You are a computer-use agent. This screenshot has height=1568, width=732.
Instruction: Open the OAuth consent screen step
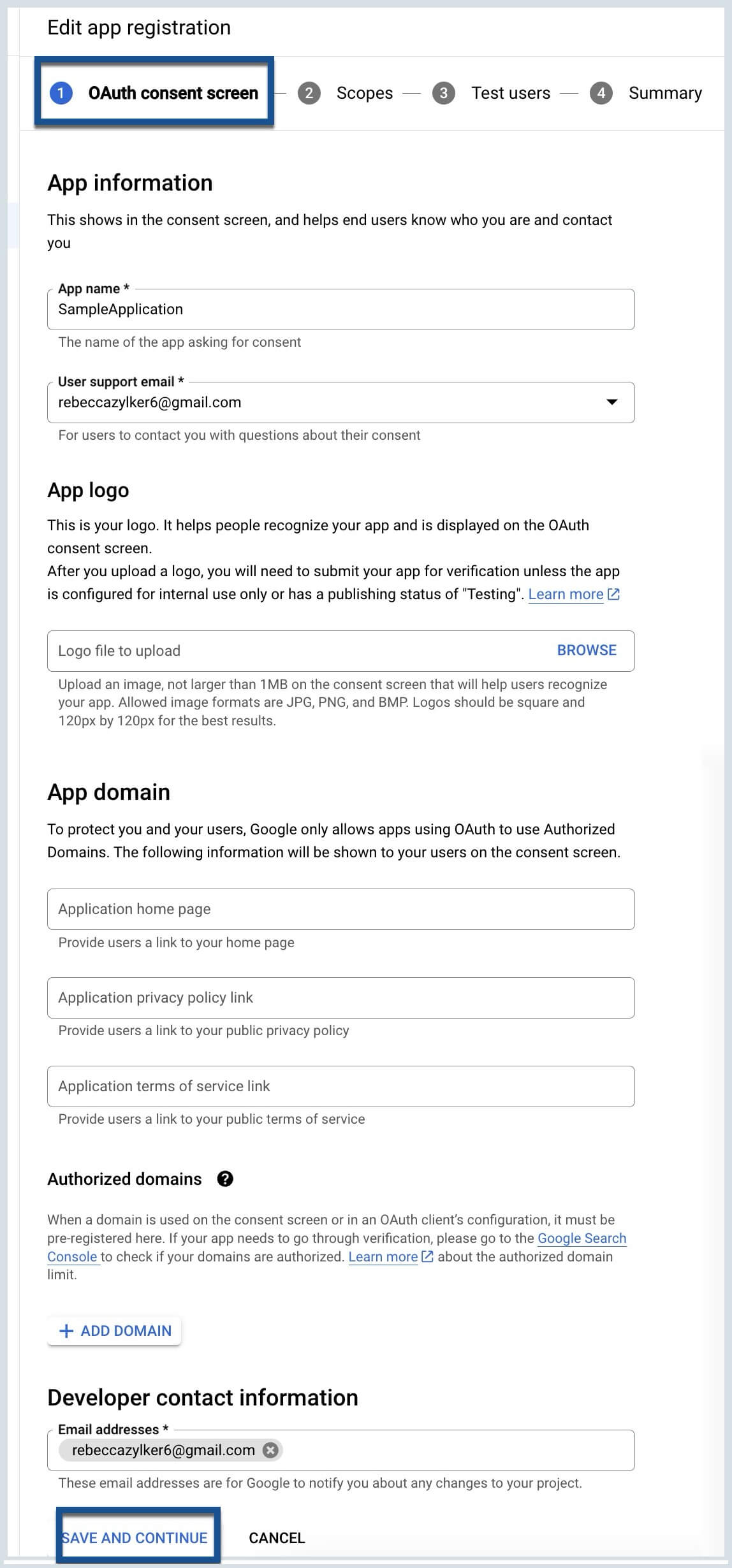click(154, 93)
